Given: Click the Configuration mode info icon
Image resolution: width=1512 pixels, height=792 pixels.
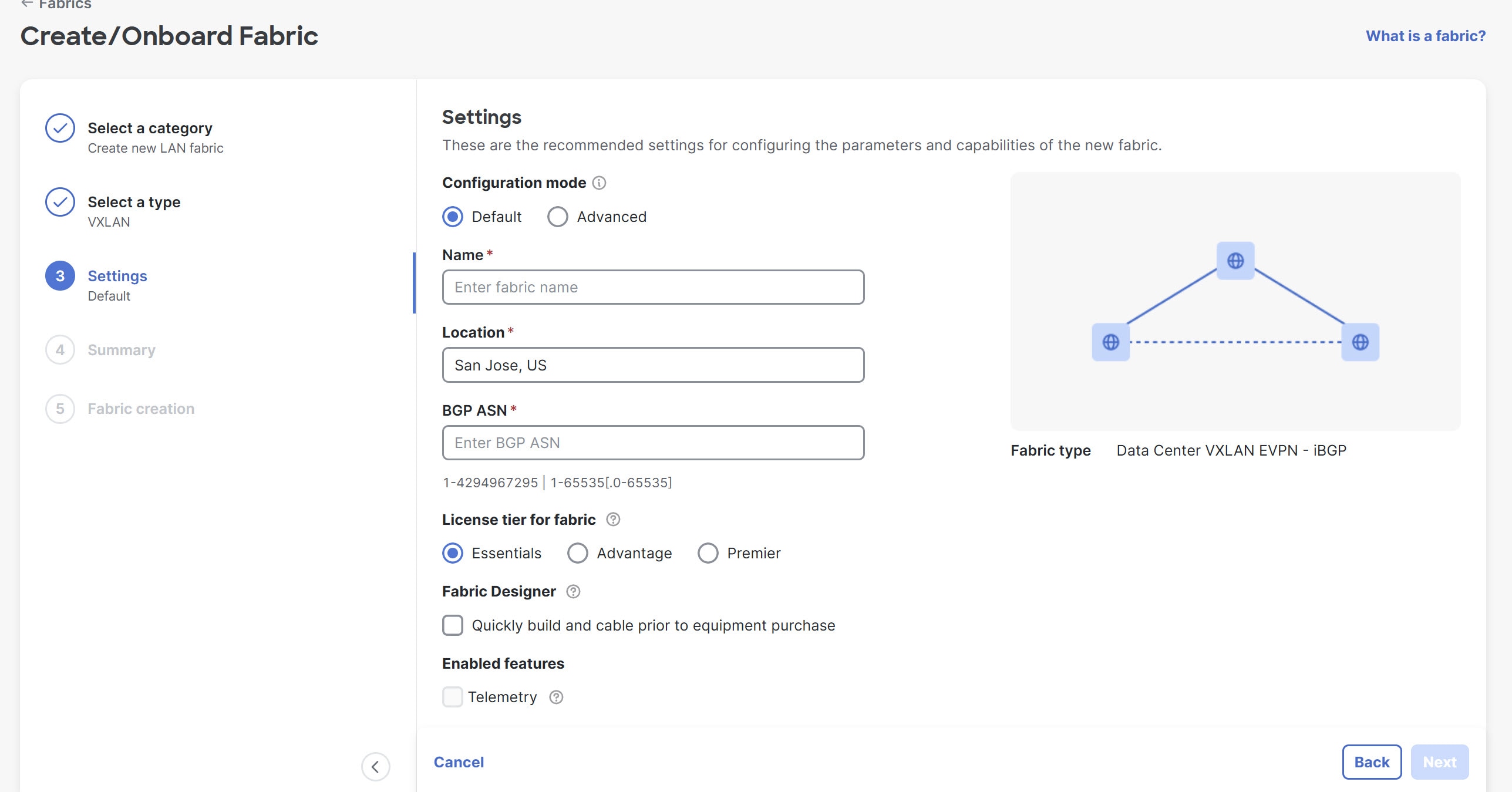Looking at the screenshot, I should pyautogui.click(x=599, y=183).
